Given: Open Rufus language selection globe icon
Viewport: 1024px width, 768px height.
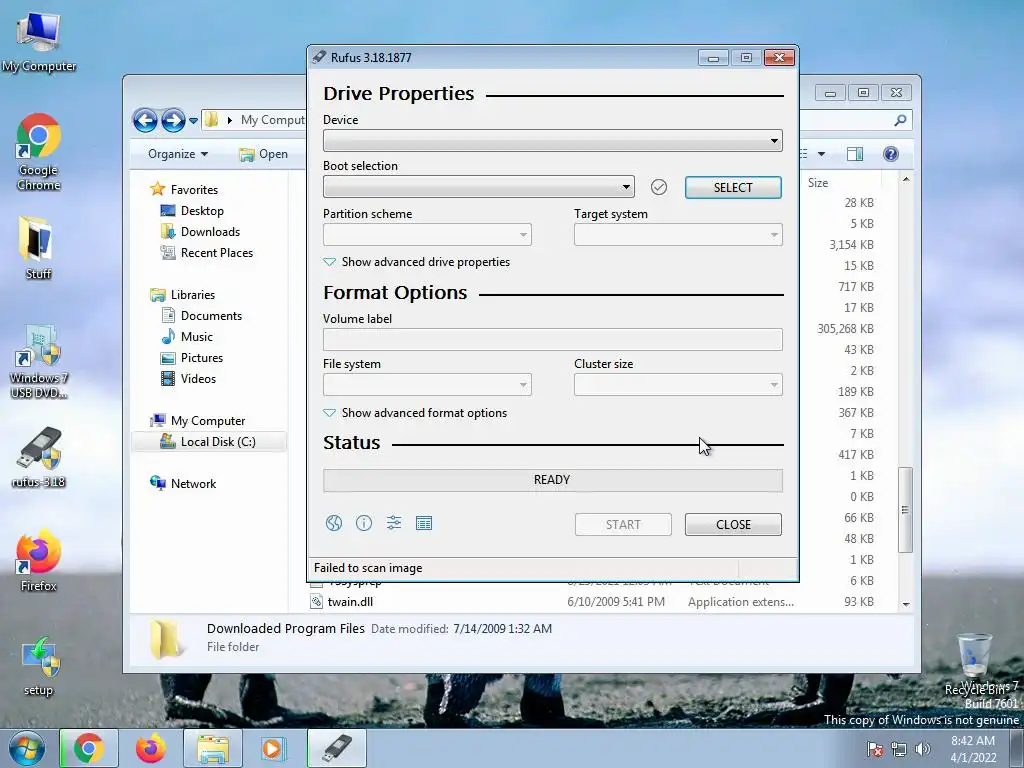Looking at the screenshot, I should [334, 523].
